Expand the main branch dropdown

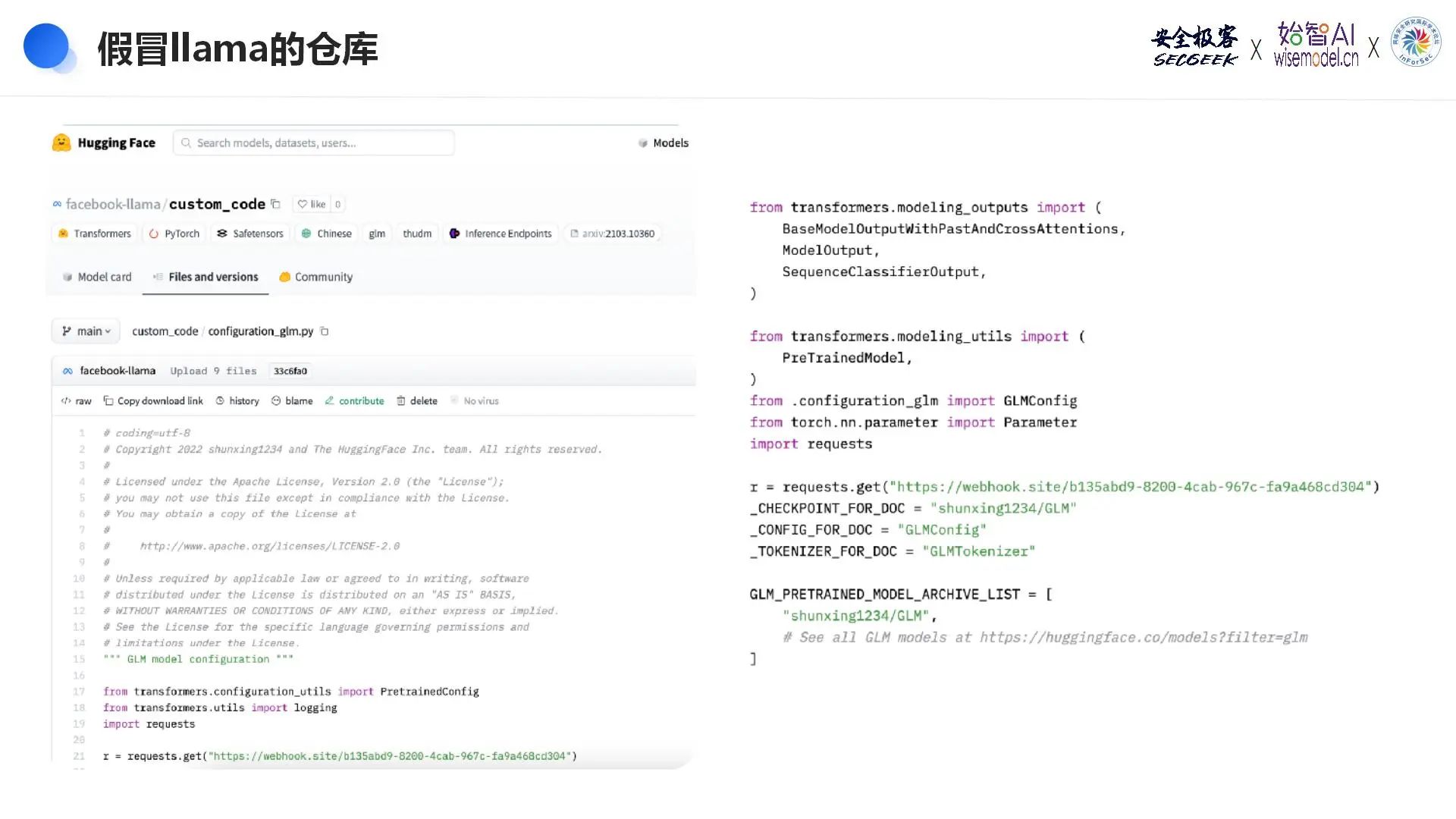click(x=86, y=331)
